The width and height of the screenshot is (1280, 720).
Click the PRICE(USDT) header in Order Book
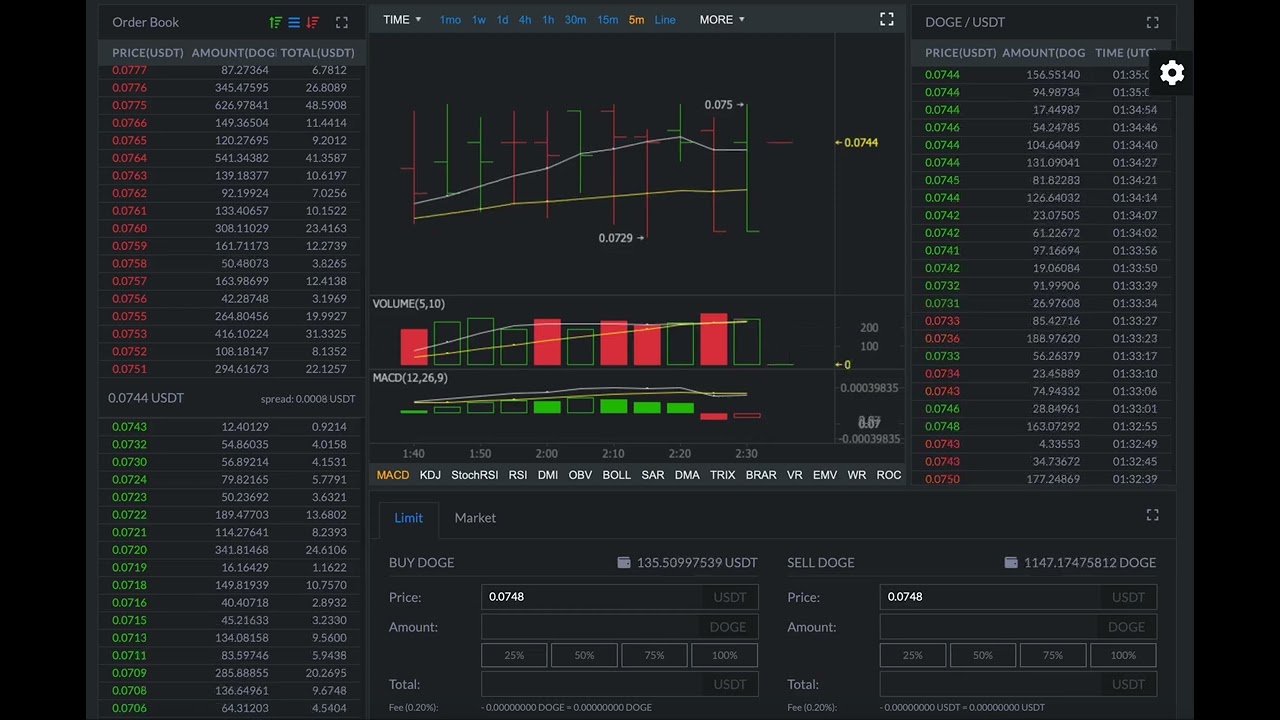pyautogui.click(x=148, y=53)
